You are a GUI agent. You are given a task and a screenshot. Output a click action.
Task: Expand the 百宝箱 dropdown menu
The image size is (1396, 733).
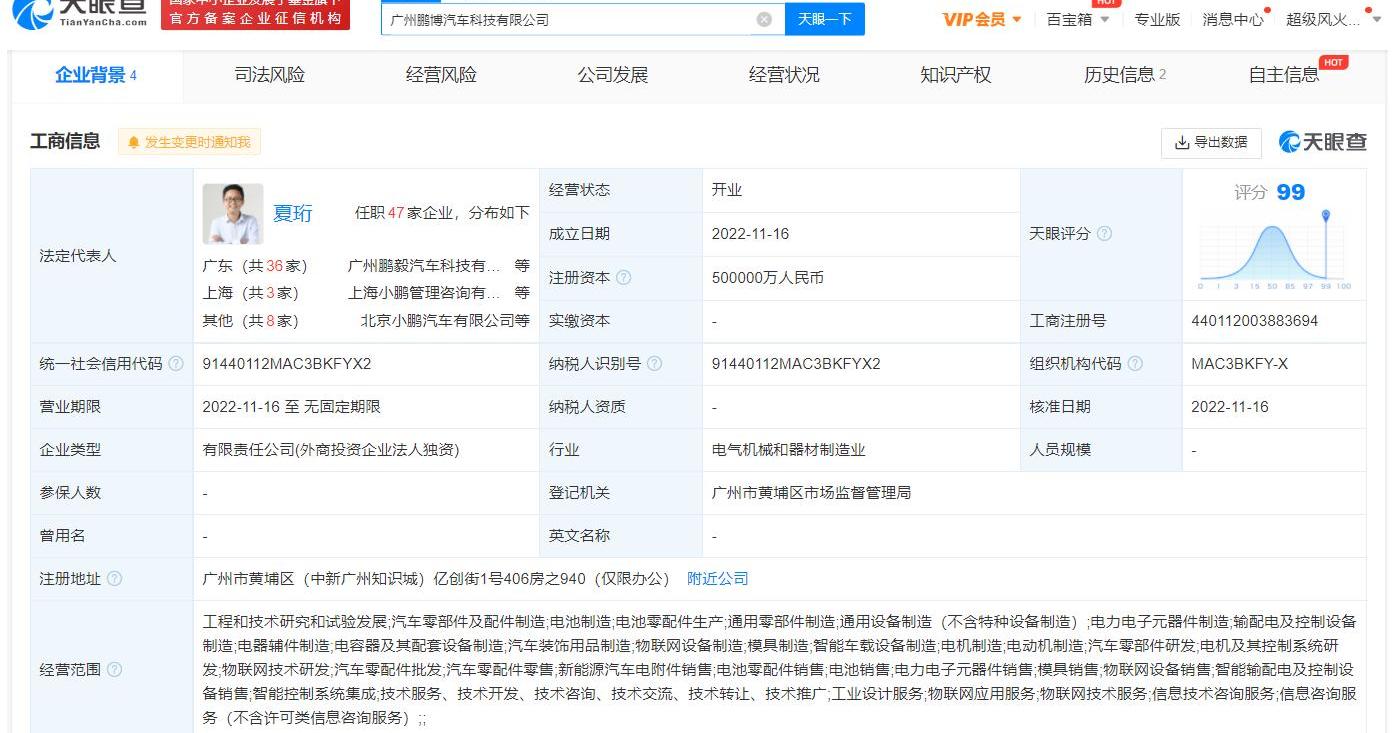(1078, 19)
